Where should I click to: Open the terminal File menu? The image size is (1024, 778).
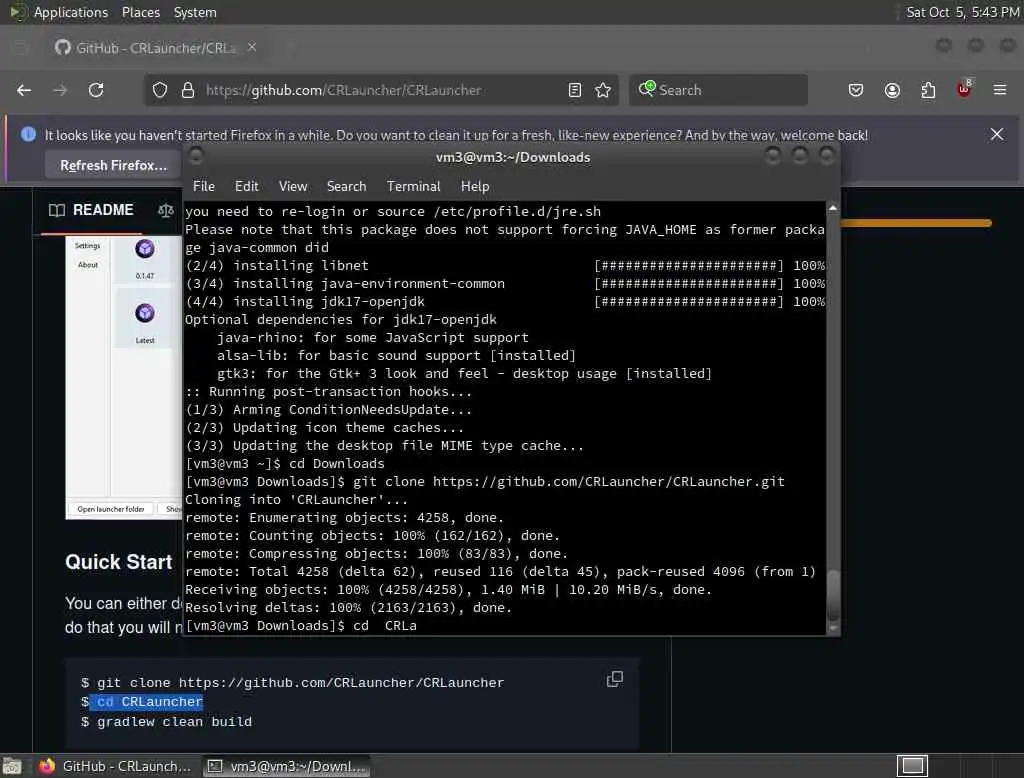click(204, 186)
